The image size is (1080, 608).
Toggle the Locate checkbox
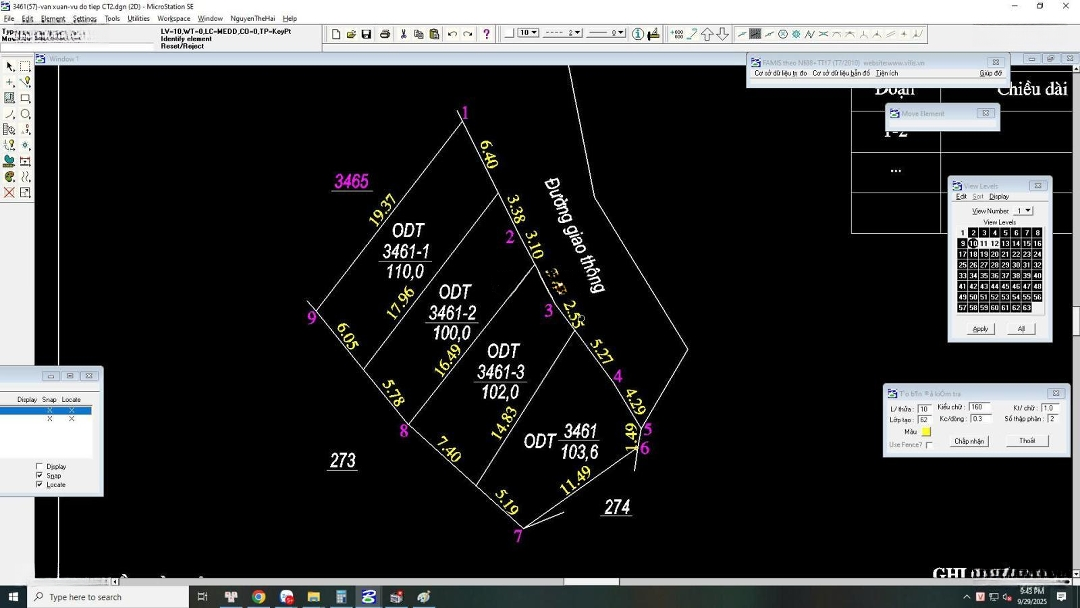(40, 485)
